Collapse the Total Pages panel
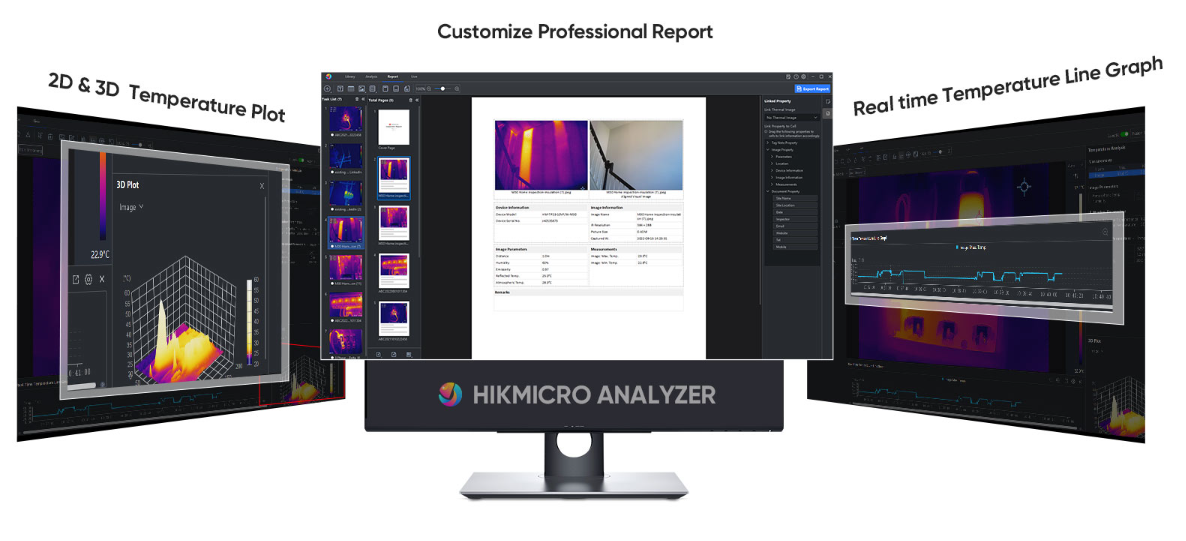The width and height of the screenshot is (1186, 541). coord(415,100)
